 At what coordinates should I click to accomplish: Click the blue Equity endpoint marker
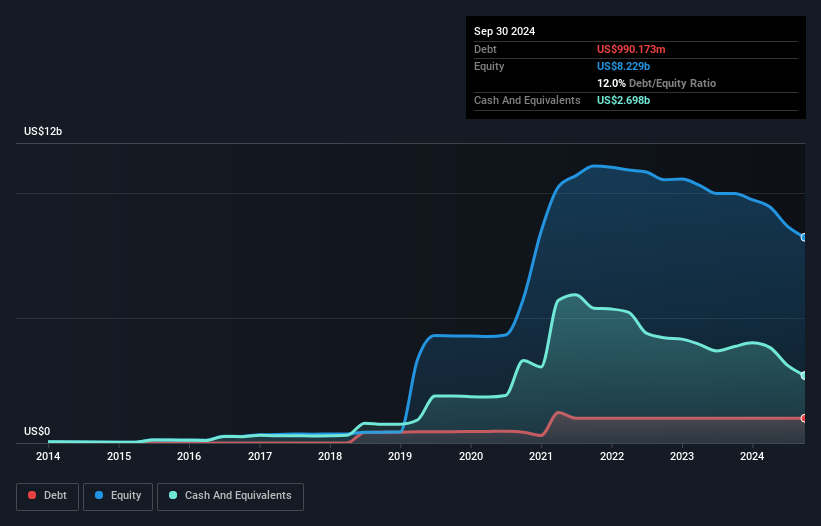tap(804, 238)
